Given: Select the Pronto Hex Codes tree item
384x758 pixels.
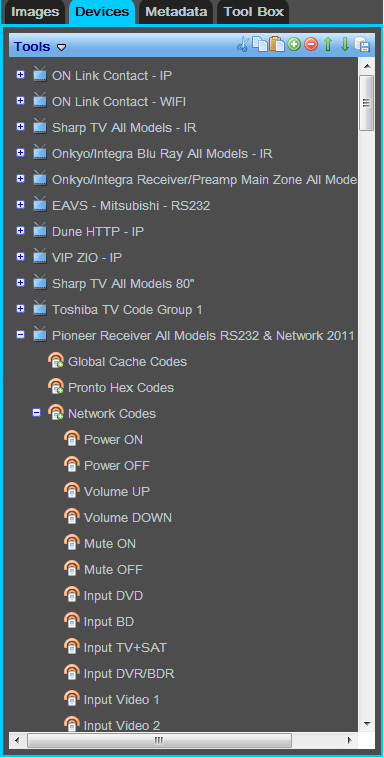Looking at the screenshot, I should pos(121,388).
